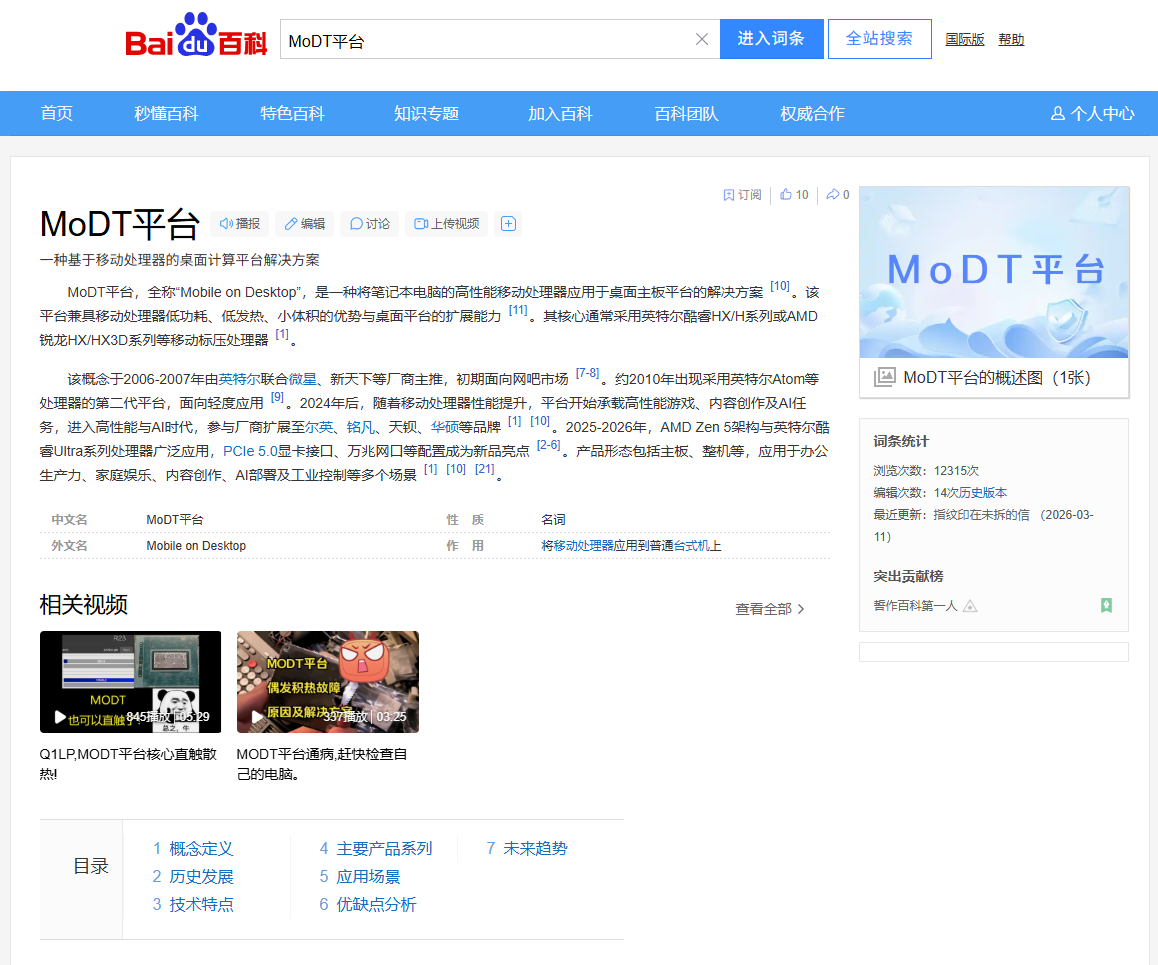Share the entry via share arrow icon

(837, 195)
